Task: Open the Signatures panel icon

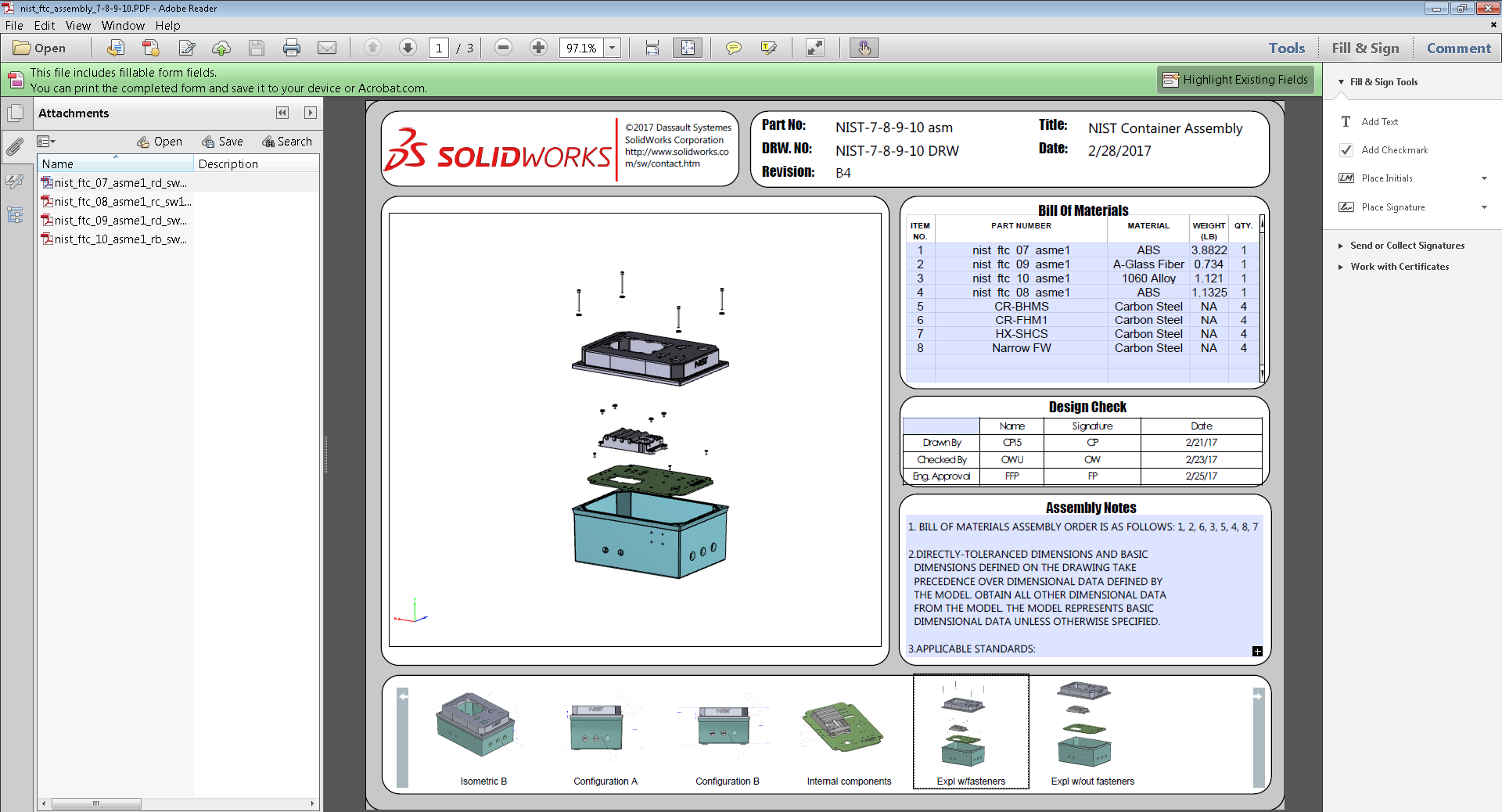Action: 16,181
